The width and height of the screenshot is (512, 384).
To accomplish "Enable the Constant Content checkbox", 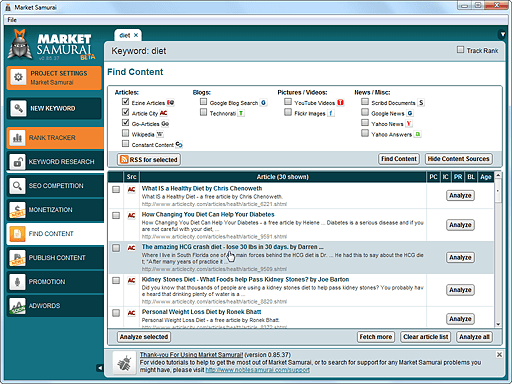I will point(125,144).
